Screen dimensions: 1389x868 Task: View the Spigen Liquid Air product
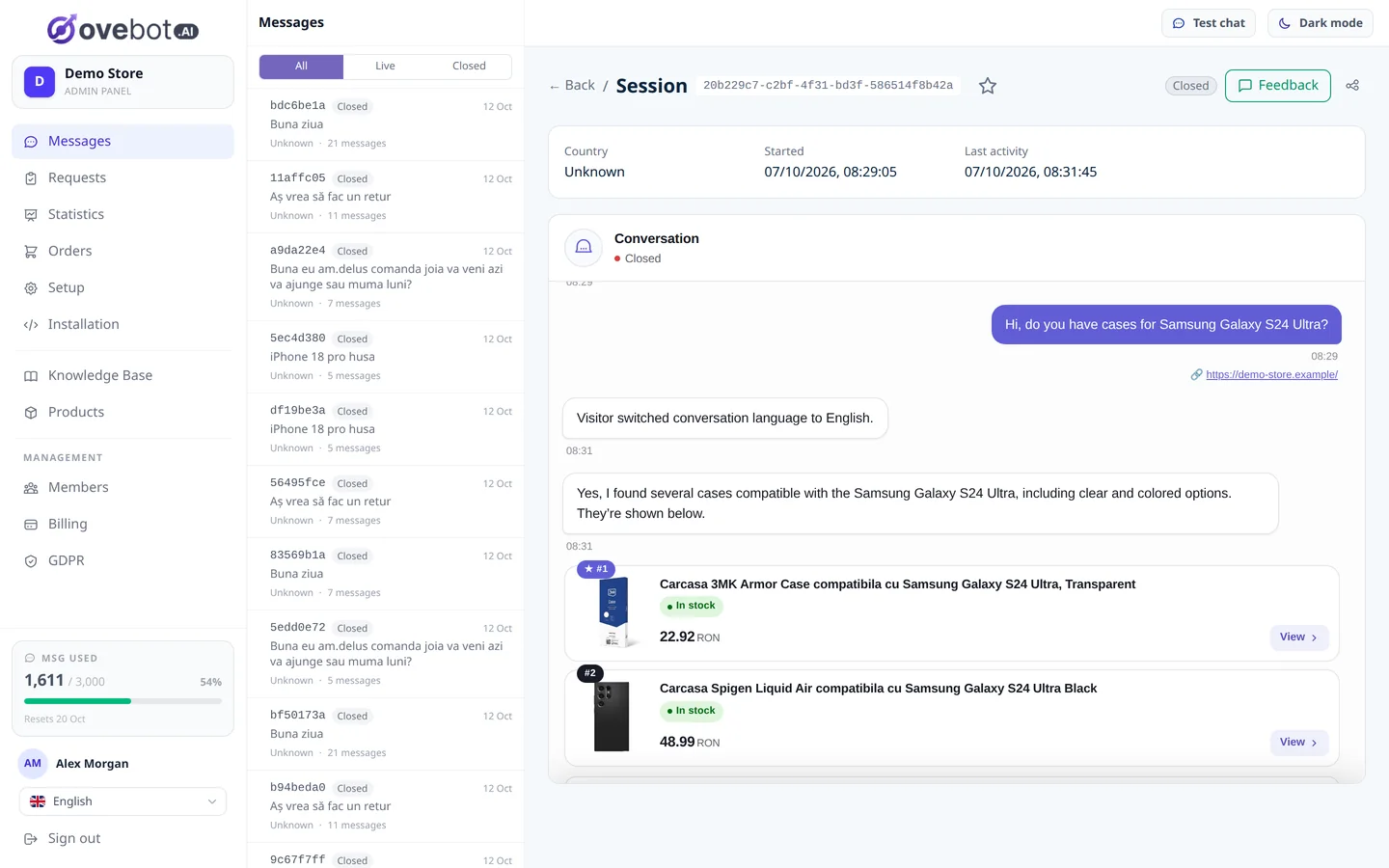point(1299,743)
